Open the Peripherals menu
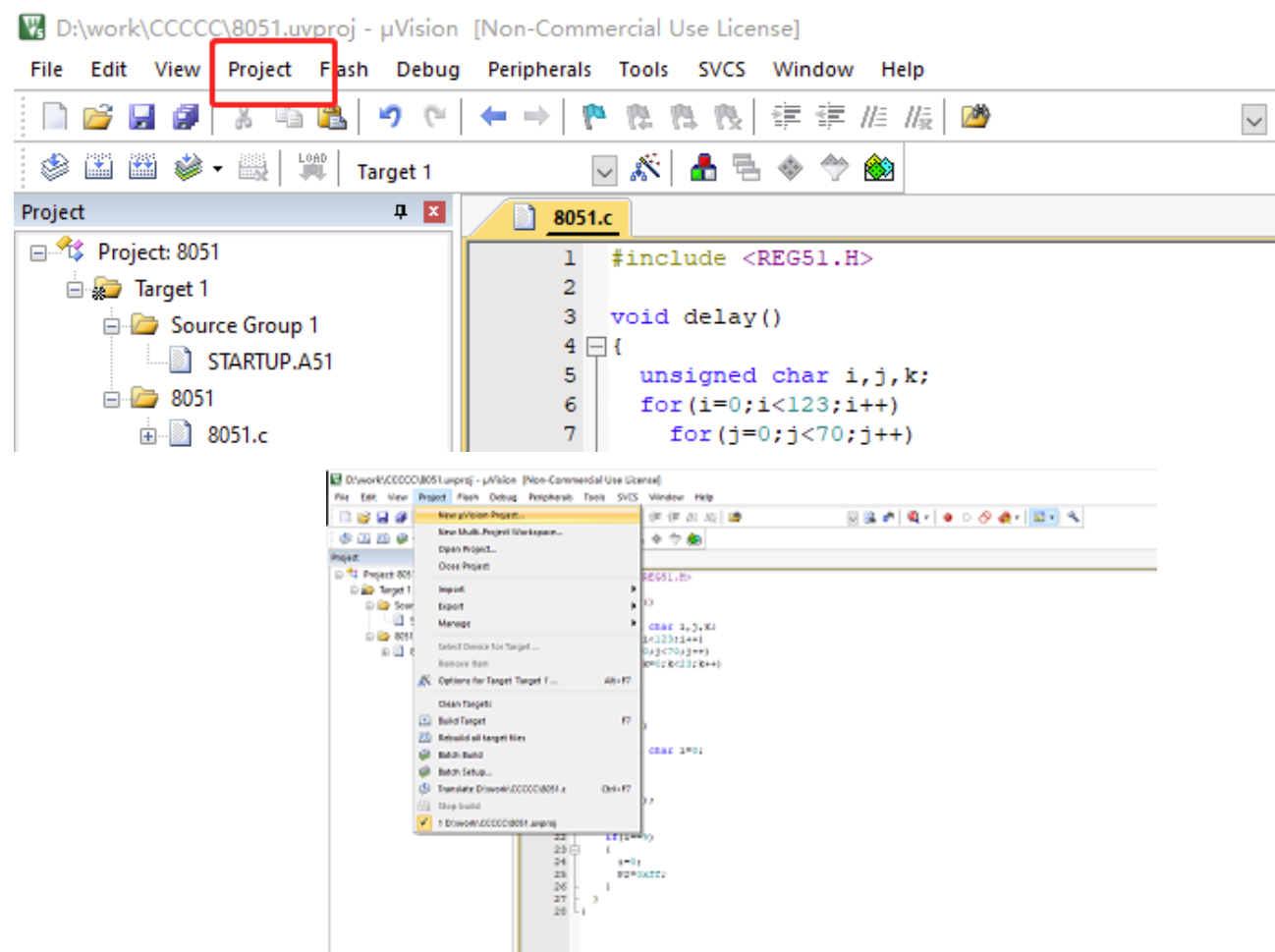The width and height of the screenshot is (1275, 952). click(539, 70)
